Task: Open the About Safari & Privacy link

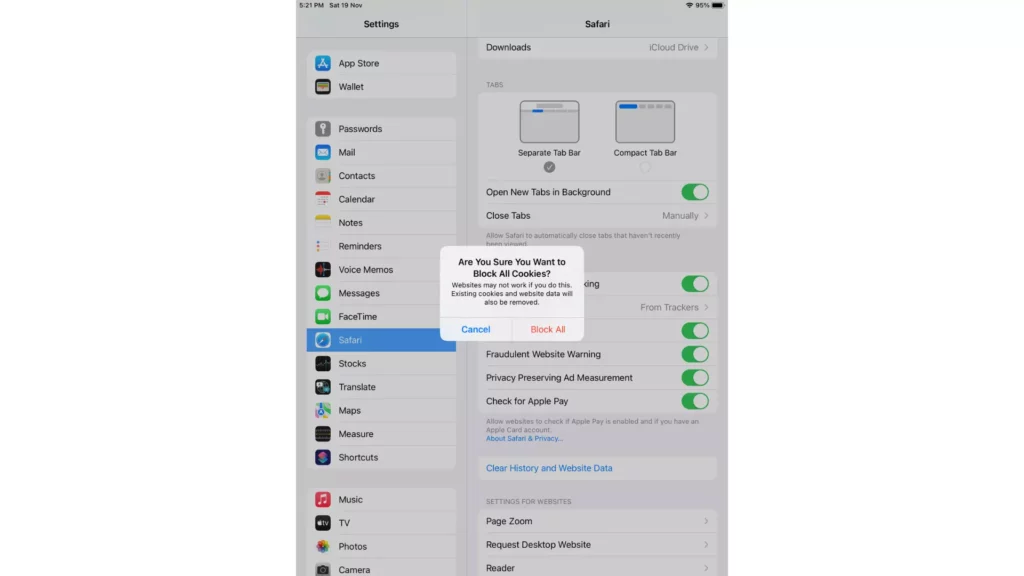Action: pos(524,439)
